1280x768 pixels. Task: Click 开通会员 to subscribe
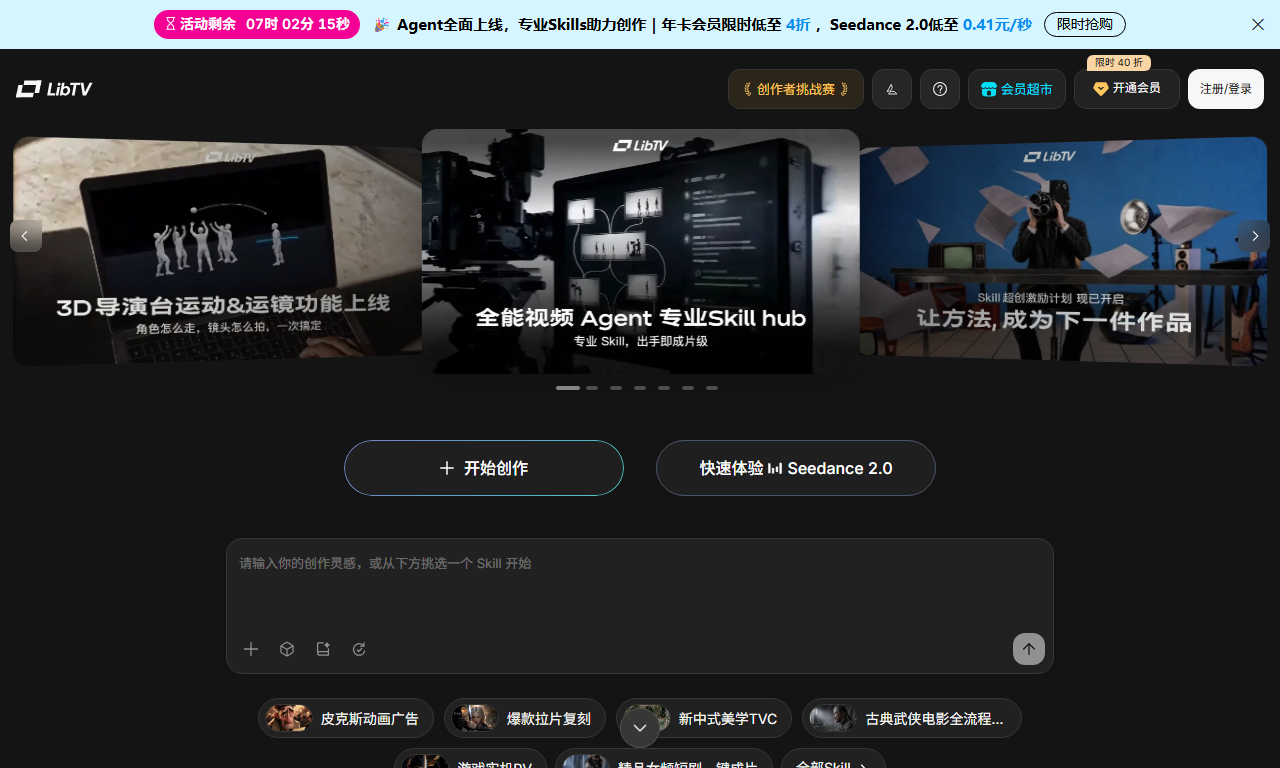[1127, 89]
